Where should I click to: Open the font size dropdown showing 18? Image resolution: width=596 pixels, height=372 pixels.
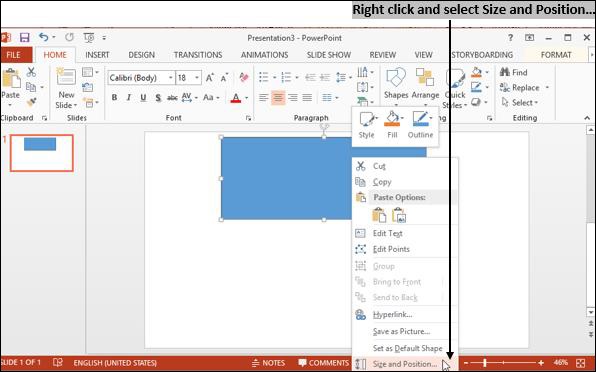click(x=197, y=78)
